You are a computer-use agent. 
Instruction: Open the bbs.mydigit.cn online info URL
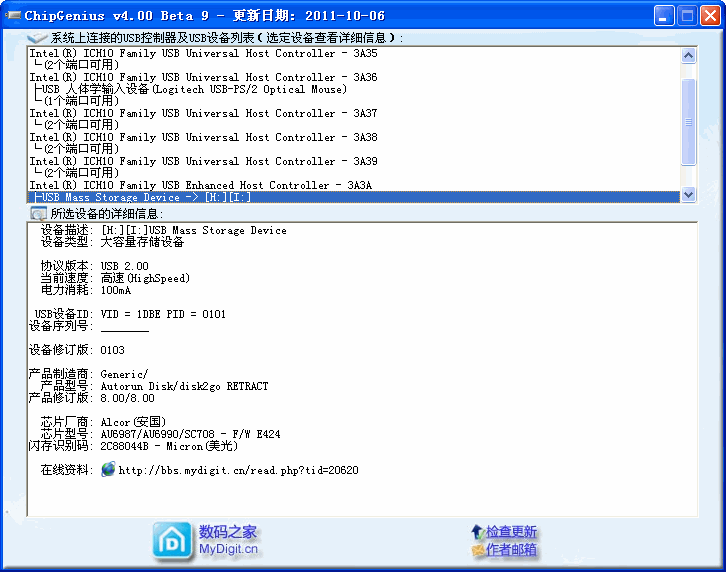pos(238,470)
